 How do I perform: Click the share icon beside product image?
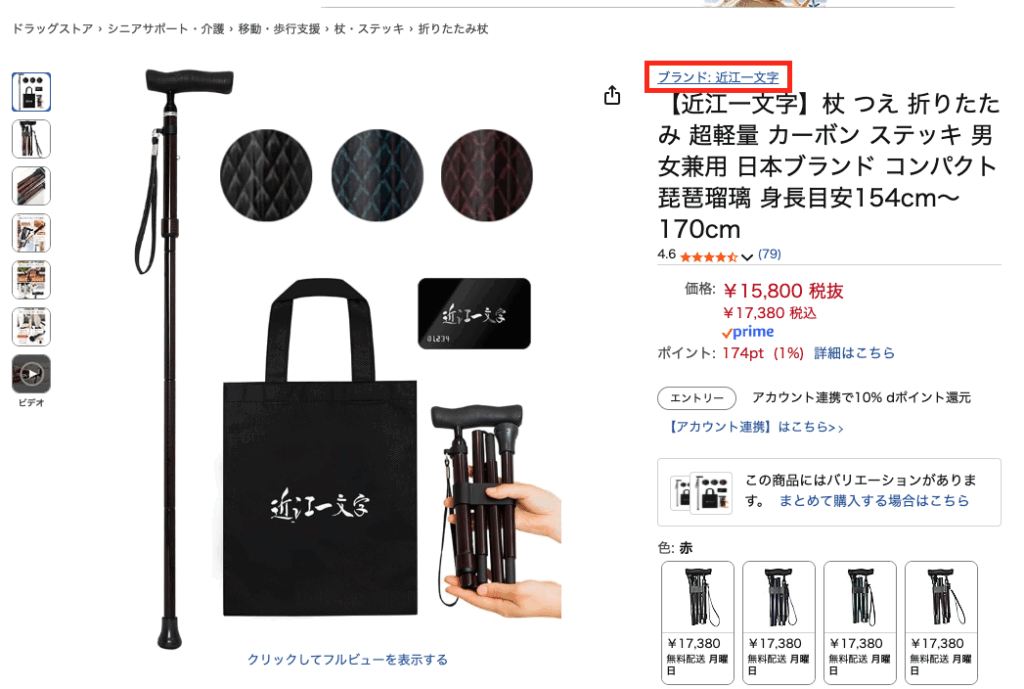point(612,95)
